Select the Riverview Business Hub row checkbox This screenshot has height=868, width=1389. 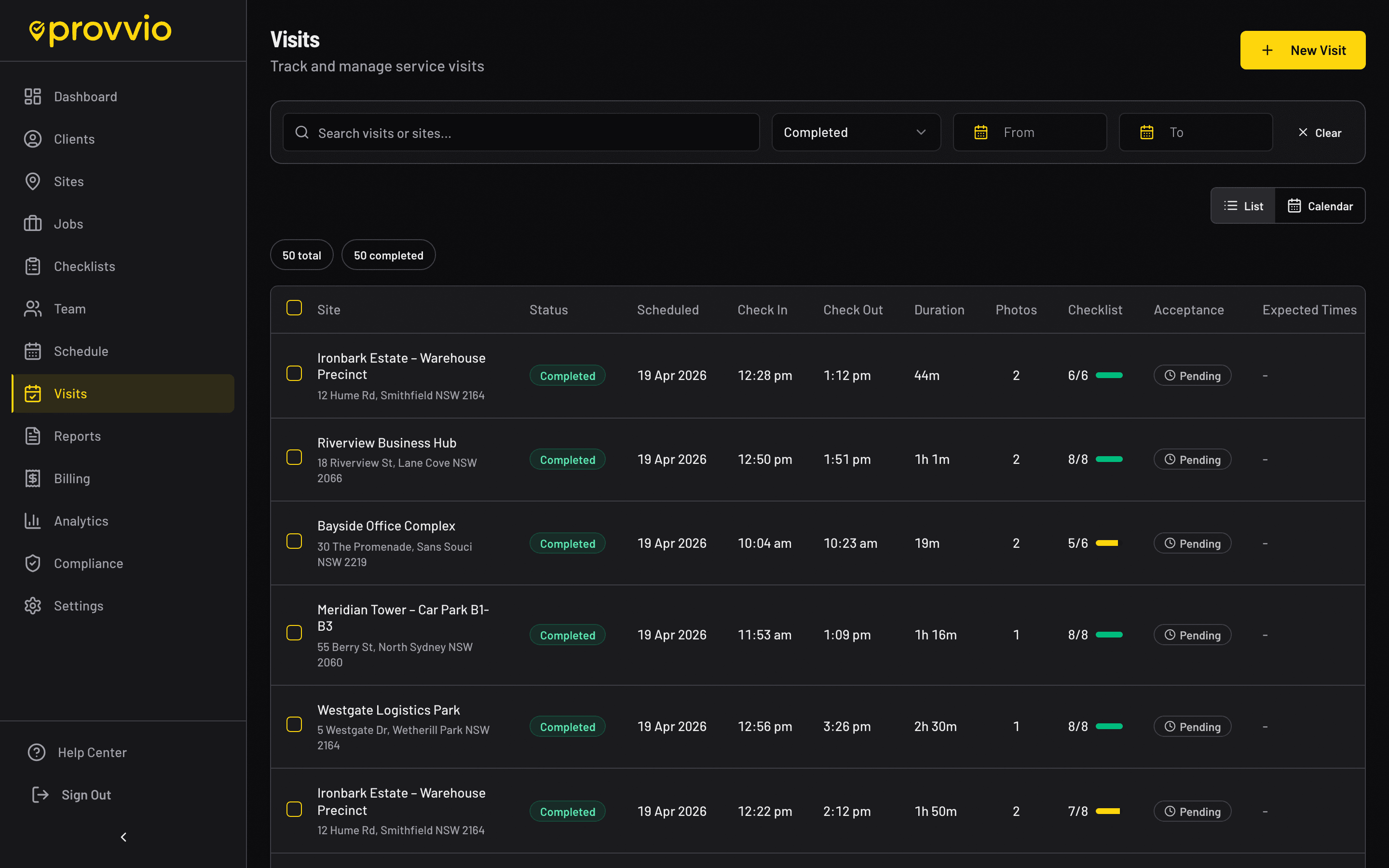(x=294, y=458)
